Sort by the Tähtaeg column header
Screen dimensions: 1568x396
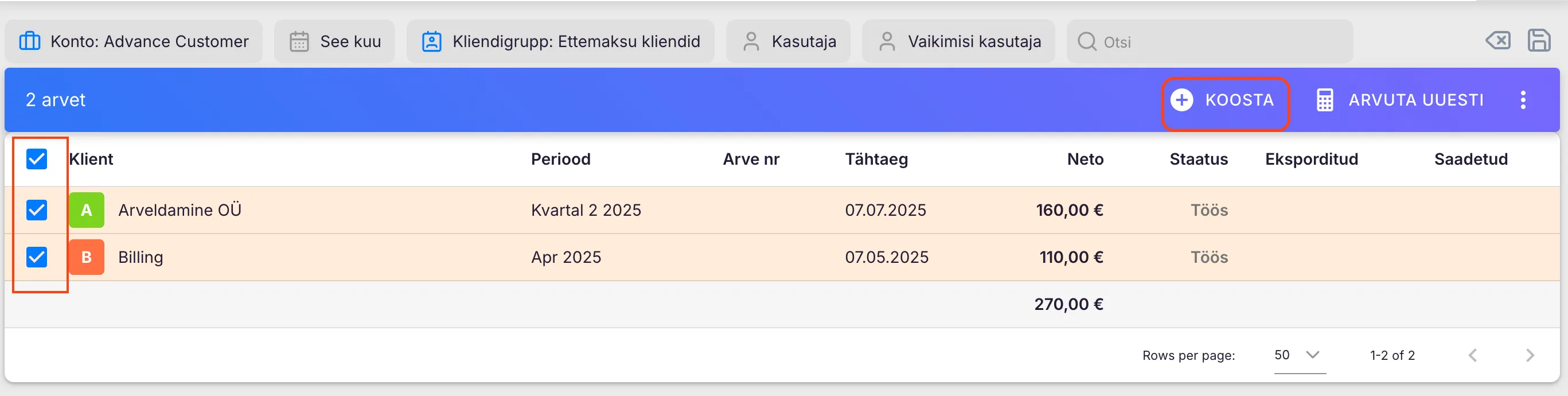876,159
